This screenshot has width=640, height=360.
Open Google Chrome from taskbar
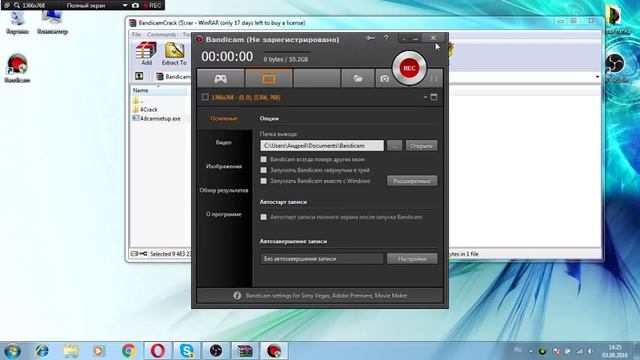point(129,351)
